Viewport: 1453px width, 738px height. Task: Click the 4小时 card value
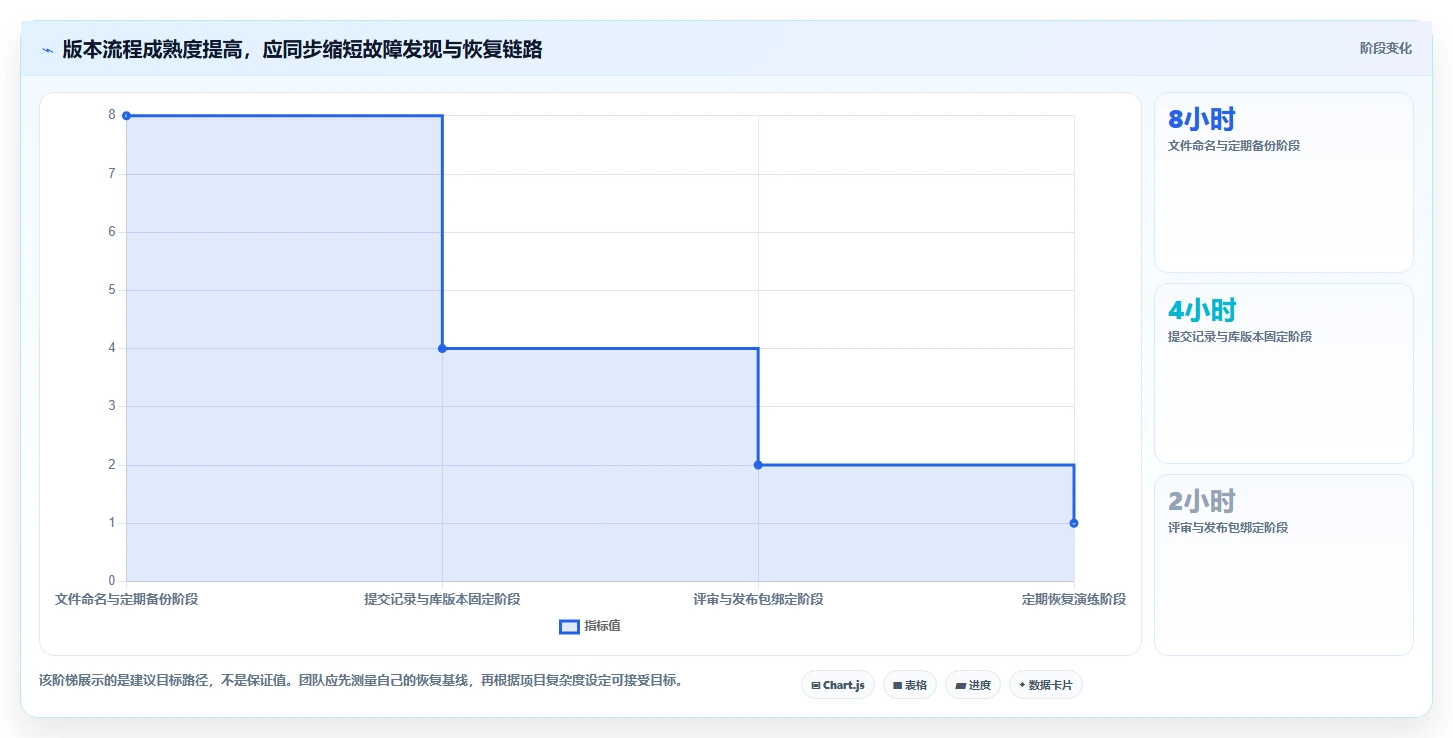click(1202, 310)
